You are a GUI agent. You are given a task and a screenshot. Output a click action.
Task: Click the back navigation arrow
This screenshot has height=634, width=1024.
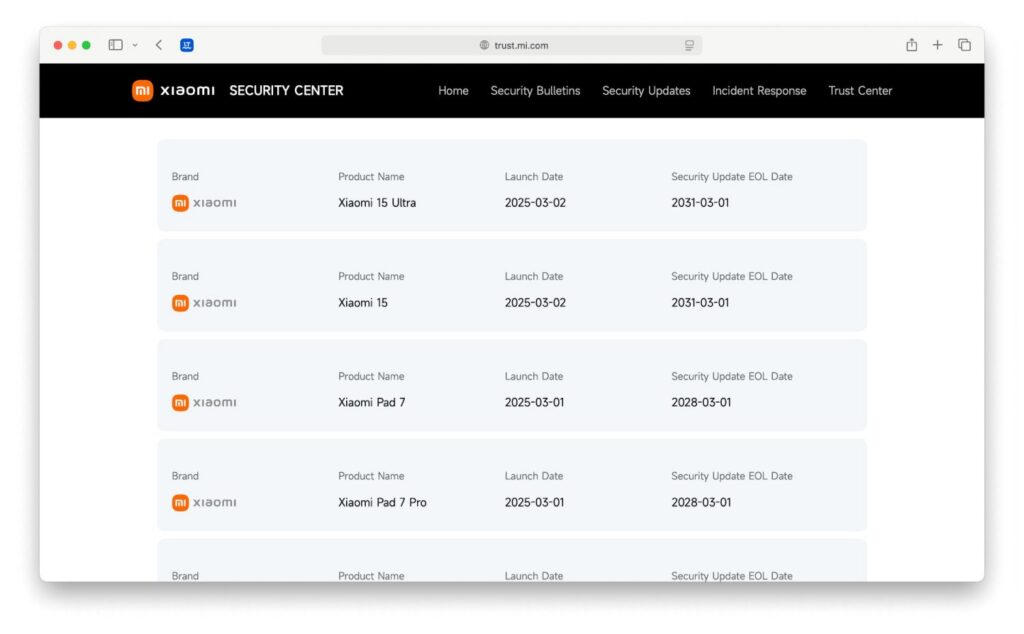[158, 44]
